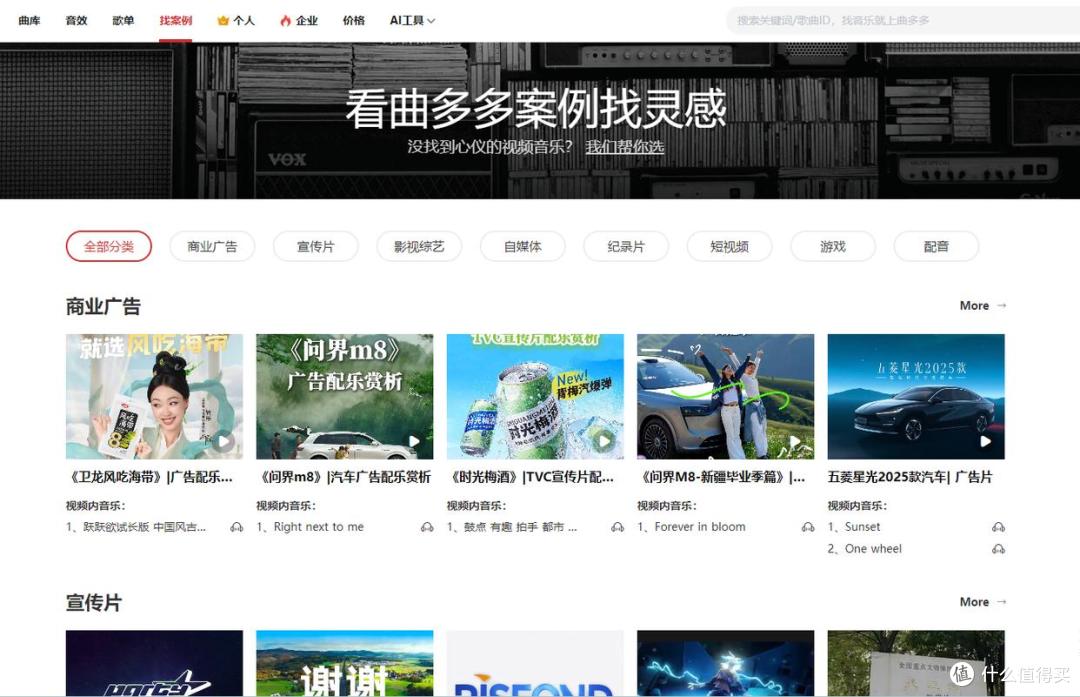
Task: Select track One wheel
Action: (x=864, y=549)
